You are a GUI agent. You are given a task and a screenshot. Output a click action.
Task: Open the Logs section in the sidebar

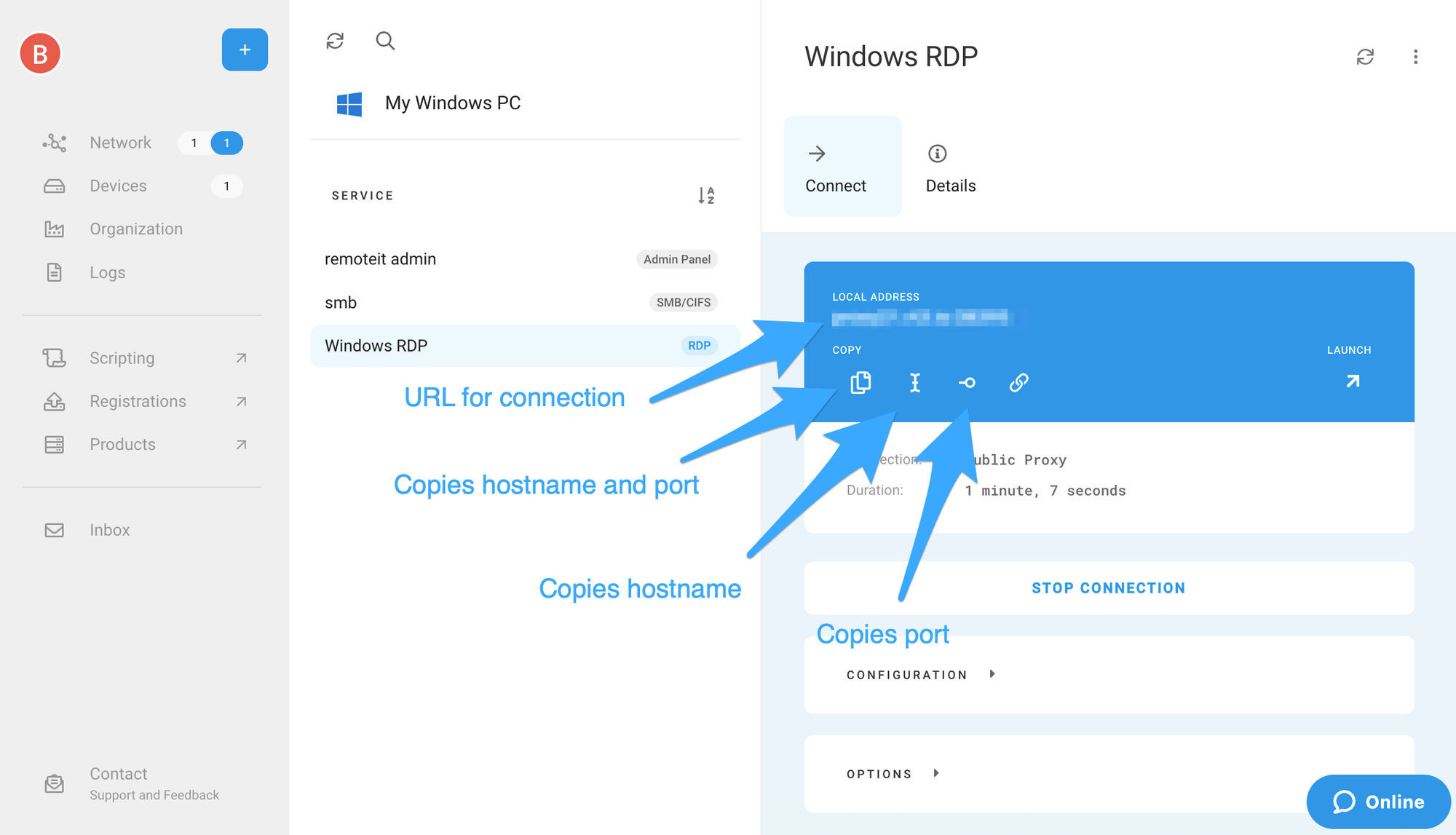pyautogui.click(x=107, y=272)
